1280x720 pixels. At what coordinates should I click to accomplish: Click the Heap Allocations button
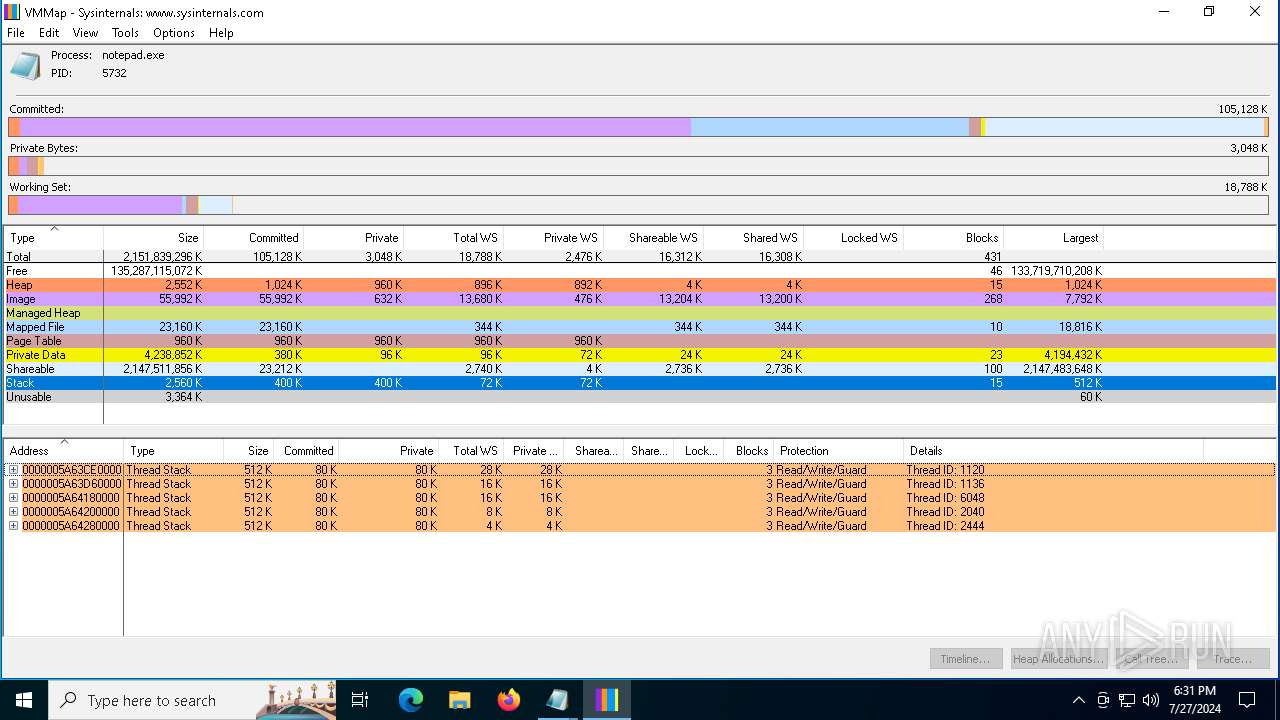tap(1058, 659)
